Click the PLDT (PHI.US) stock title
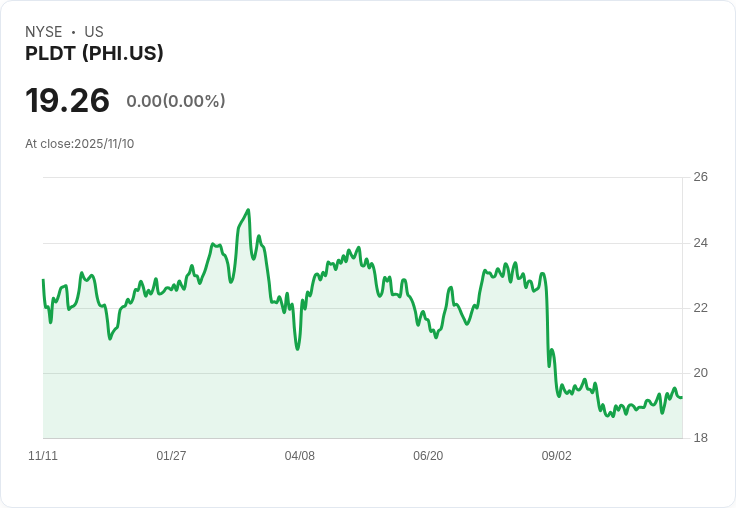736x508 pixels. 94,53
